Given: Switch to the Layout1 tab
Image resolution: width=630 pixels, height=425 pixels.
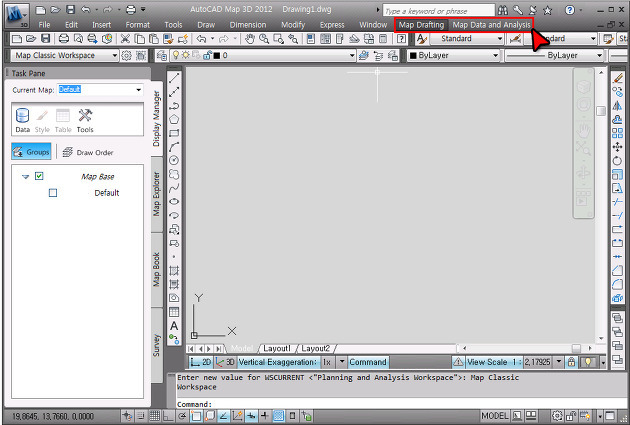Looking at the screenshot, I should tap(276, 348).
